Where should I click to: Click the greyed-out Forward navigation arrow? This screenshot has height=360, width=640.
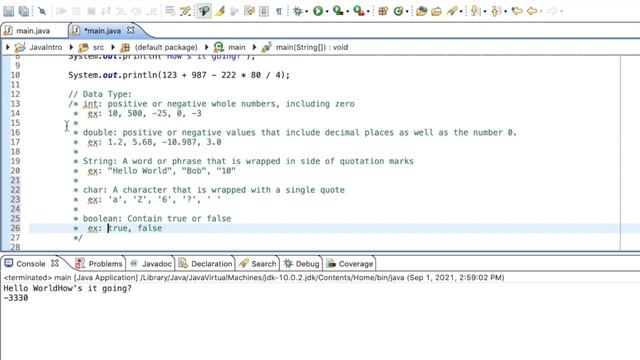point(552,11)
